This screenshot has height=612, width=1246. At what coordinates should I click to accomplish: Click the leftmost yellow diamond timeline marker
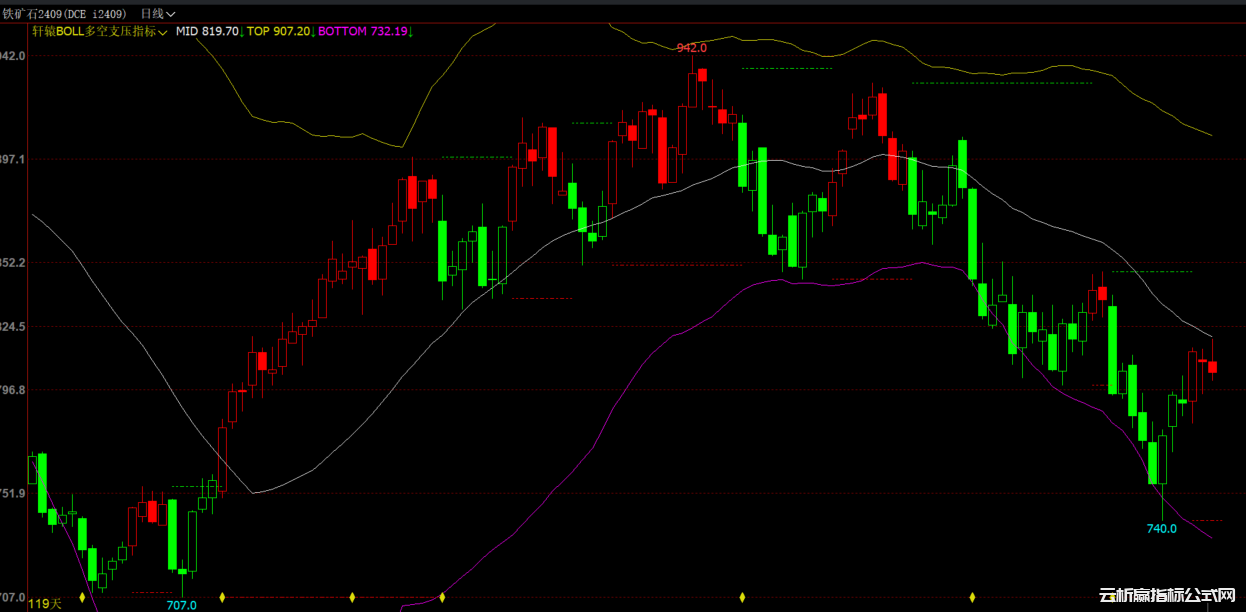[82, 597]
